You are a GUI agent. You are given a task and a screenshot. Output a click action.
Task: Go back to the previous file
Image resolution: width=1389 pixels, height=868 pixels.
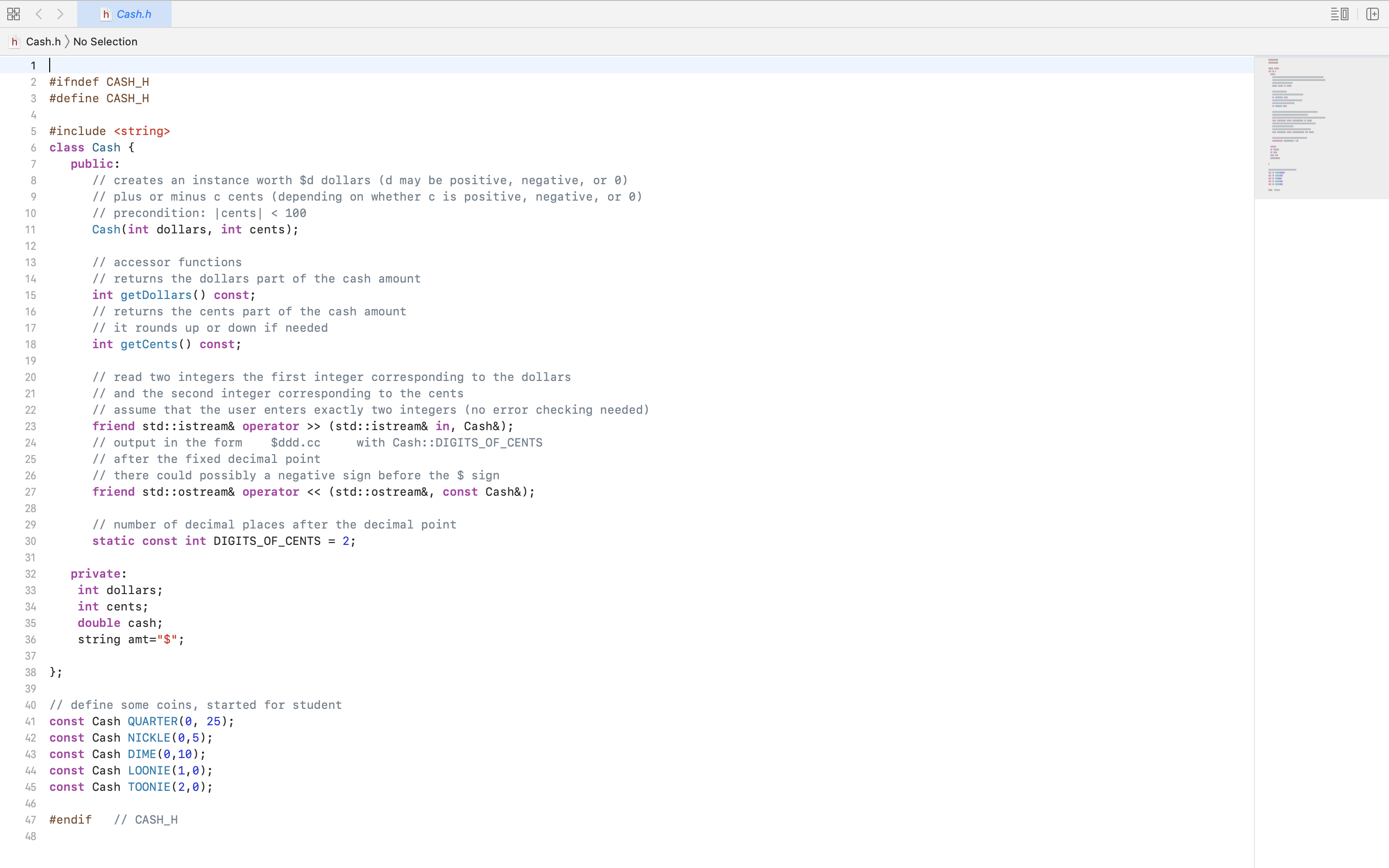click(x=39, y=14)
